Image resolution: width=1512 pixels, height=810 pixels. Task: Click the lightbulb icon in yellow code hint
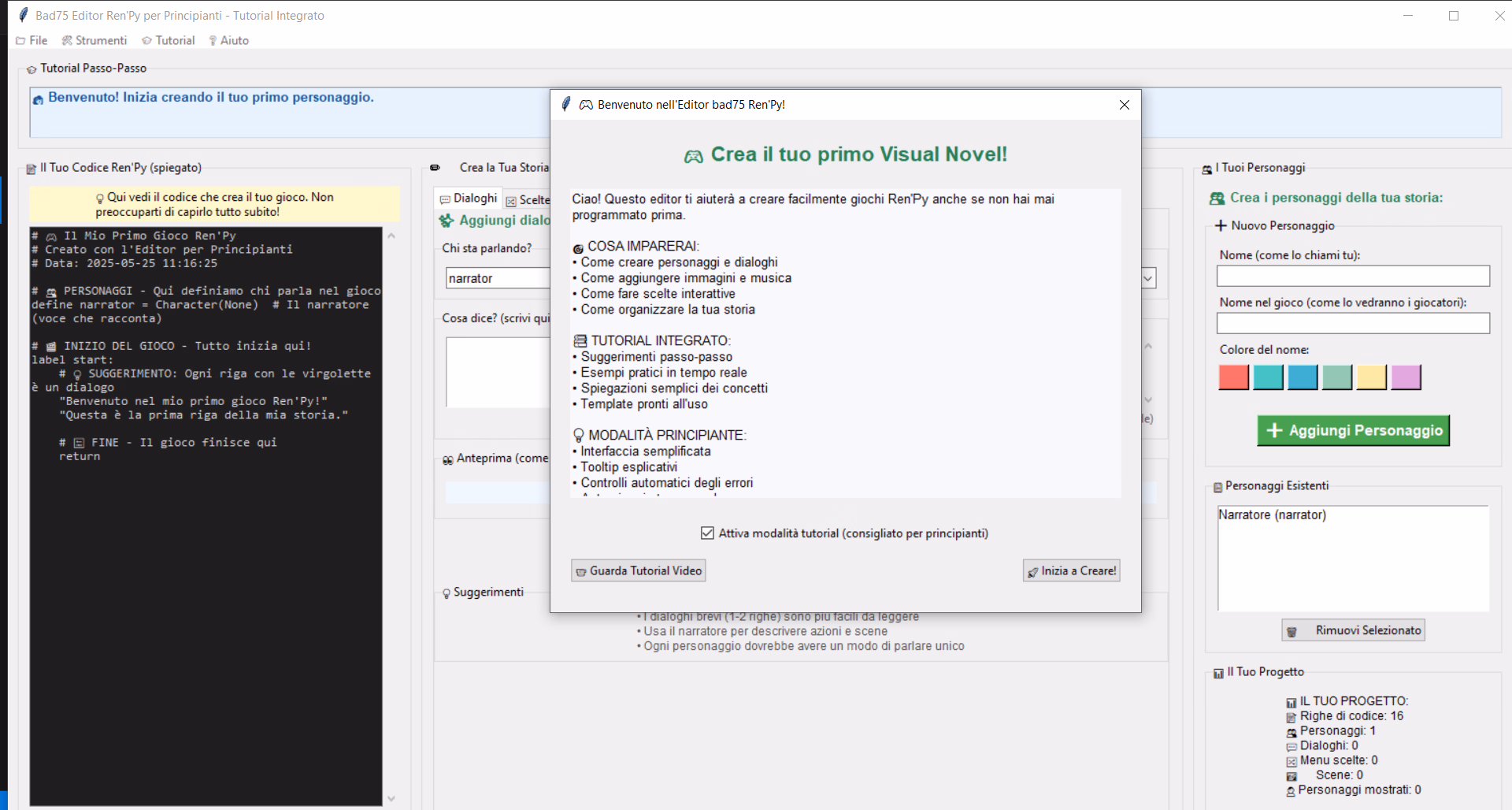click(100, 199)
